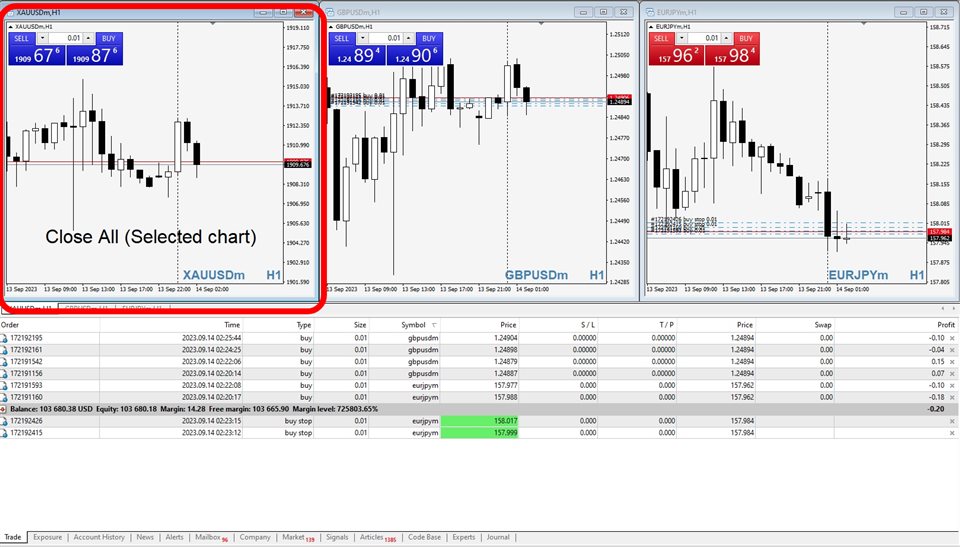Close order 172191156 with its x
Image resolution: width=960 pixels, height=547 pixels.
click(952, 373)
